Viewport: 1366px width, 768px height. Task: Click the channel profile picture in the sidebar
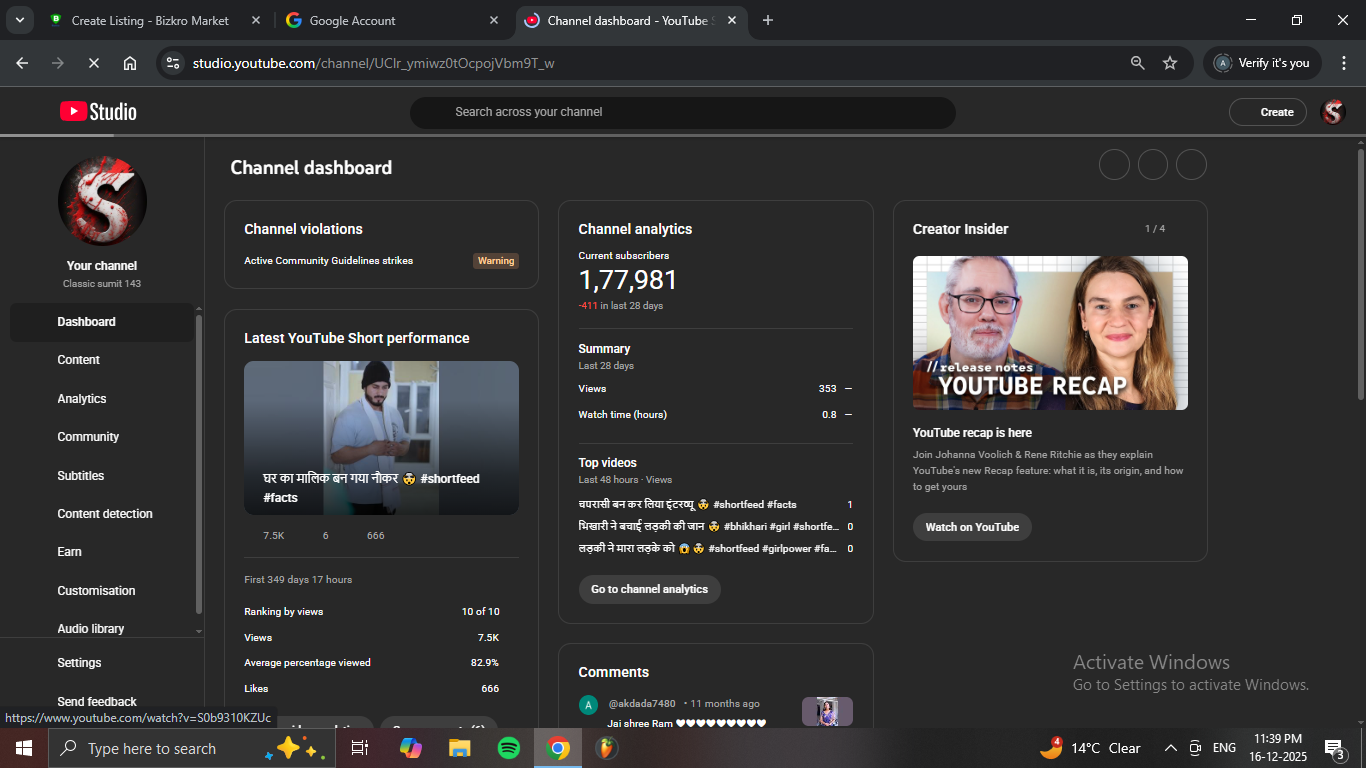tap(102, 201)
